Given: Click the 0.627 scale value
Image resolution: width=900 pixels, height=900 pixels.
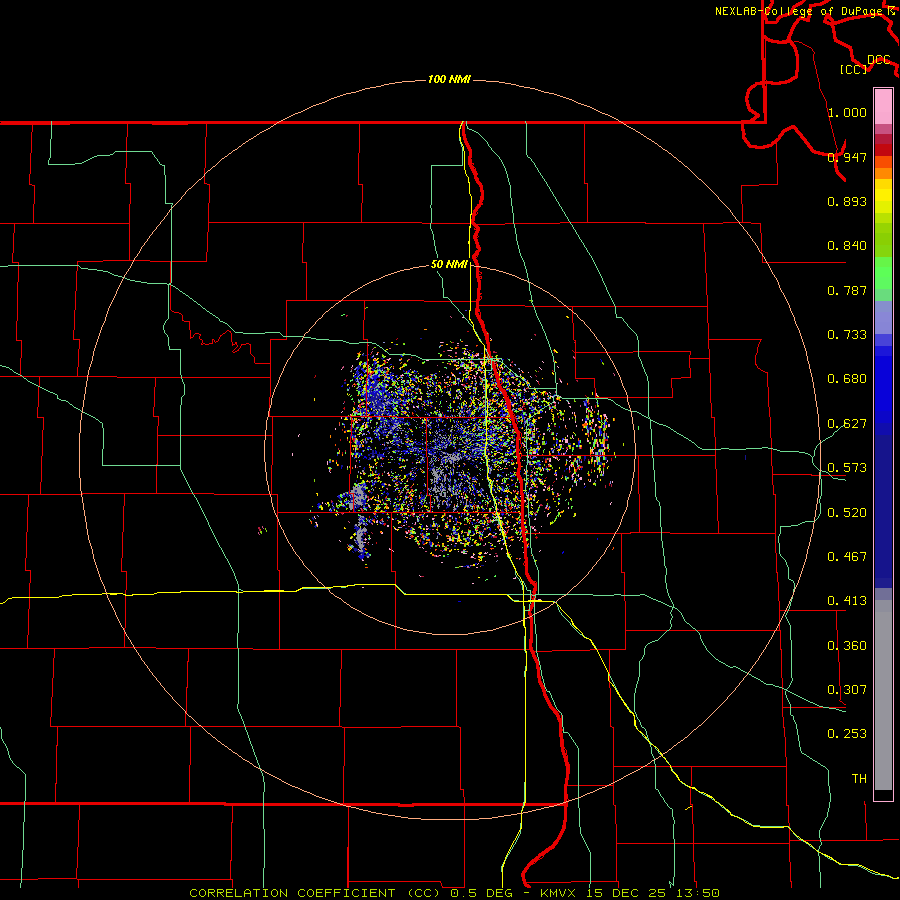Looking at the screenshot, I should pyautogui.click(x=847, y=424).
